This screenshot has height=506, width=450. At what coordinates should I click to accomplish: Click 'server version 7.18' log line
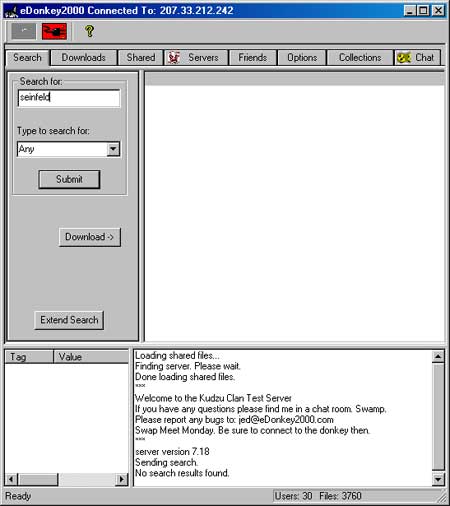tap(172, 452)
